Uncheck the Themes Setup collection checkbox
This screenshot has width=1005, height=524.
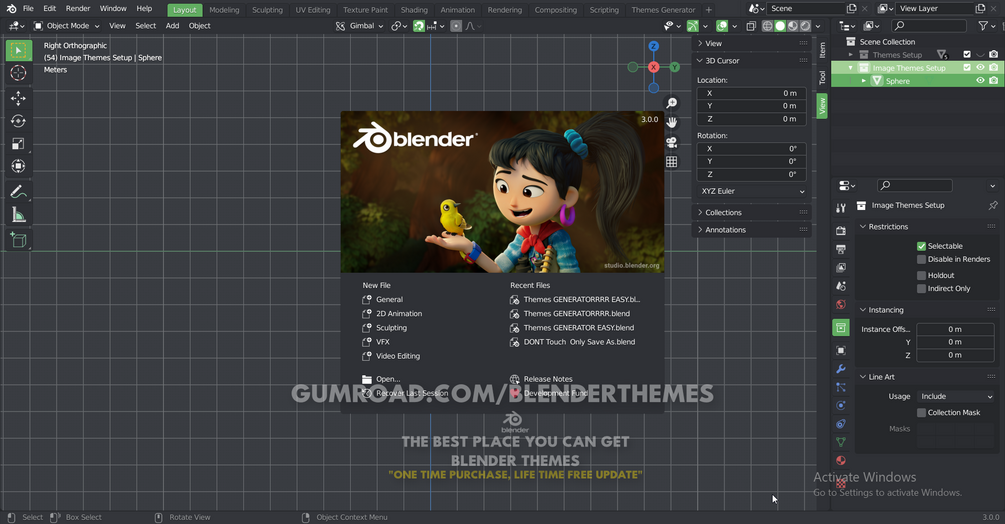[x=967, y=54]
